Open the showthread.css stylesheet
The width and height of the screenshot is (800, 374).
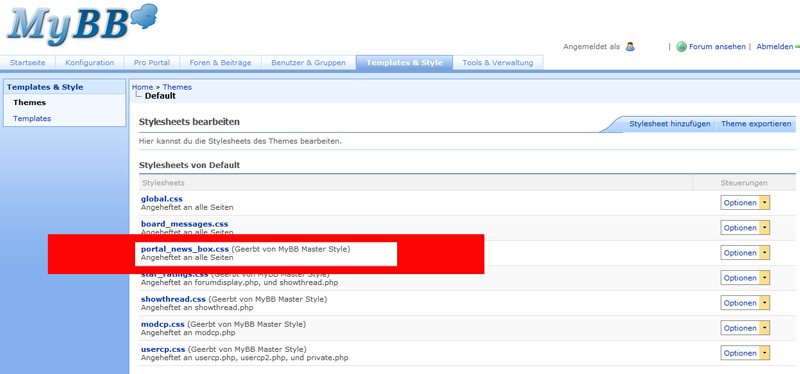coord(173,299)
